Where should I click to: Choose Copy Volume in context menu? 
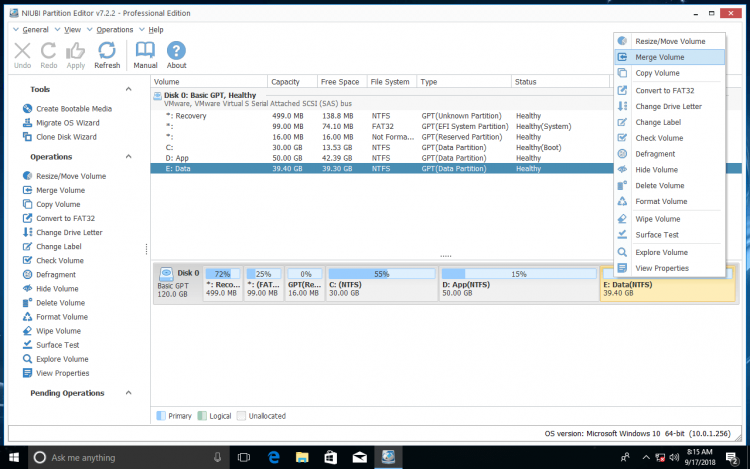[x=670, y=73]
